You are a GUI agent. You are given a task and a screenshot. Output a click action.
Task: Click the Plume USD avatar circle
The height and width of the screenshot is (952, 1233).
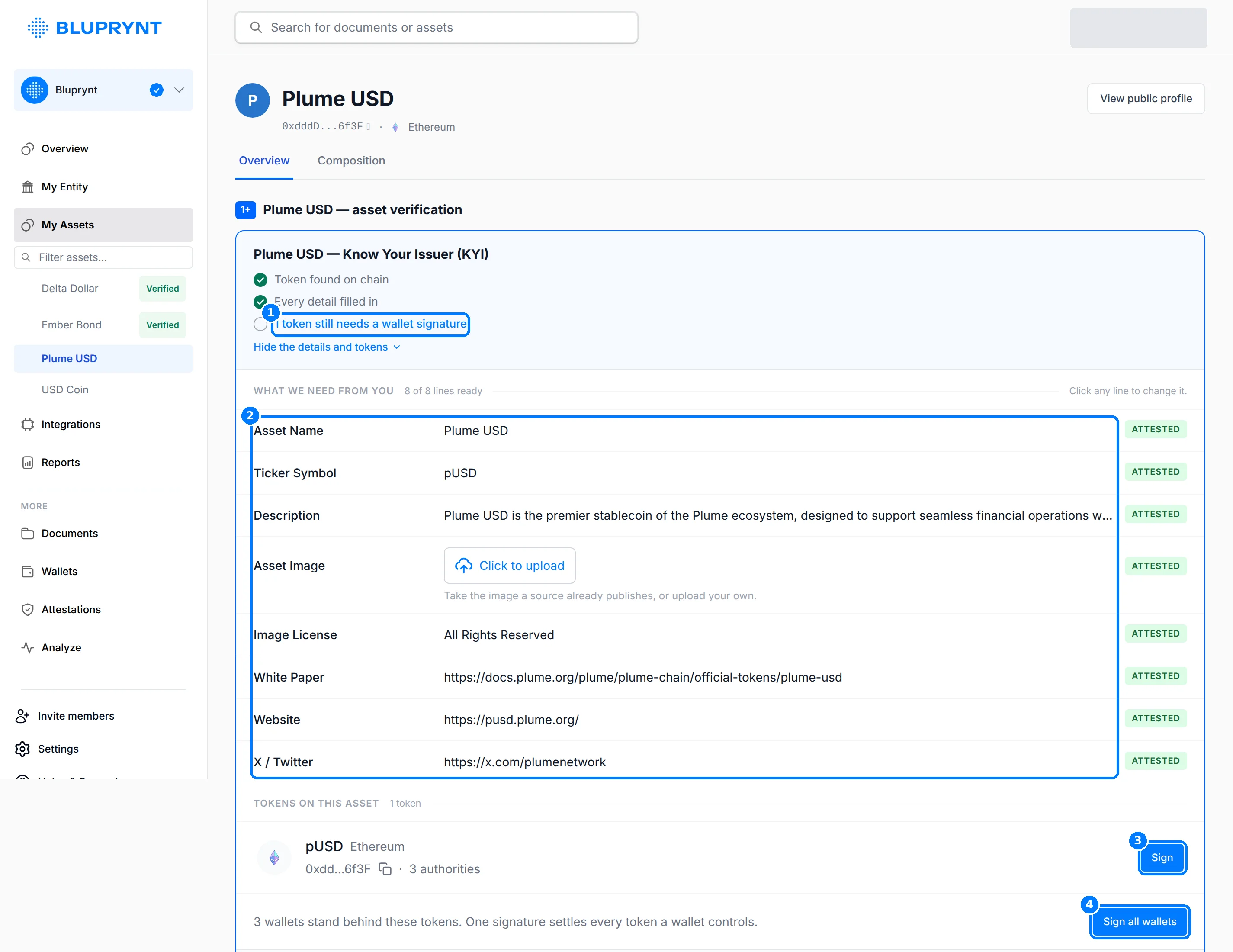[252, 100]
